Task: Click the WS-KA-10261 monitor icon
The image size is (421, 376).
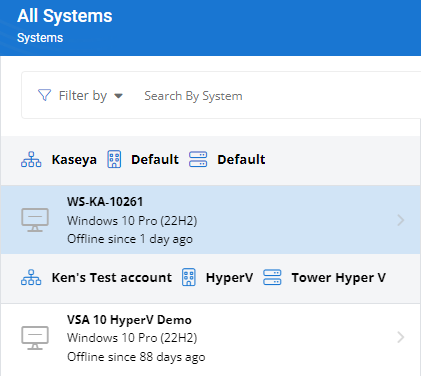Action: tap(35, 220)
